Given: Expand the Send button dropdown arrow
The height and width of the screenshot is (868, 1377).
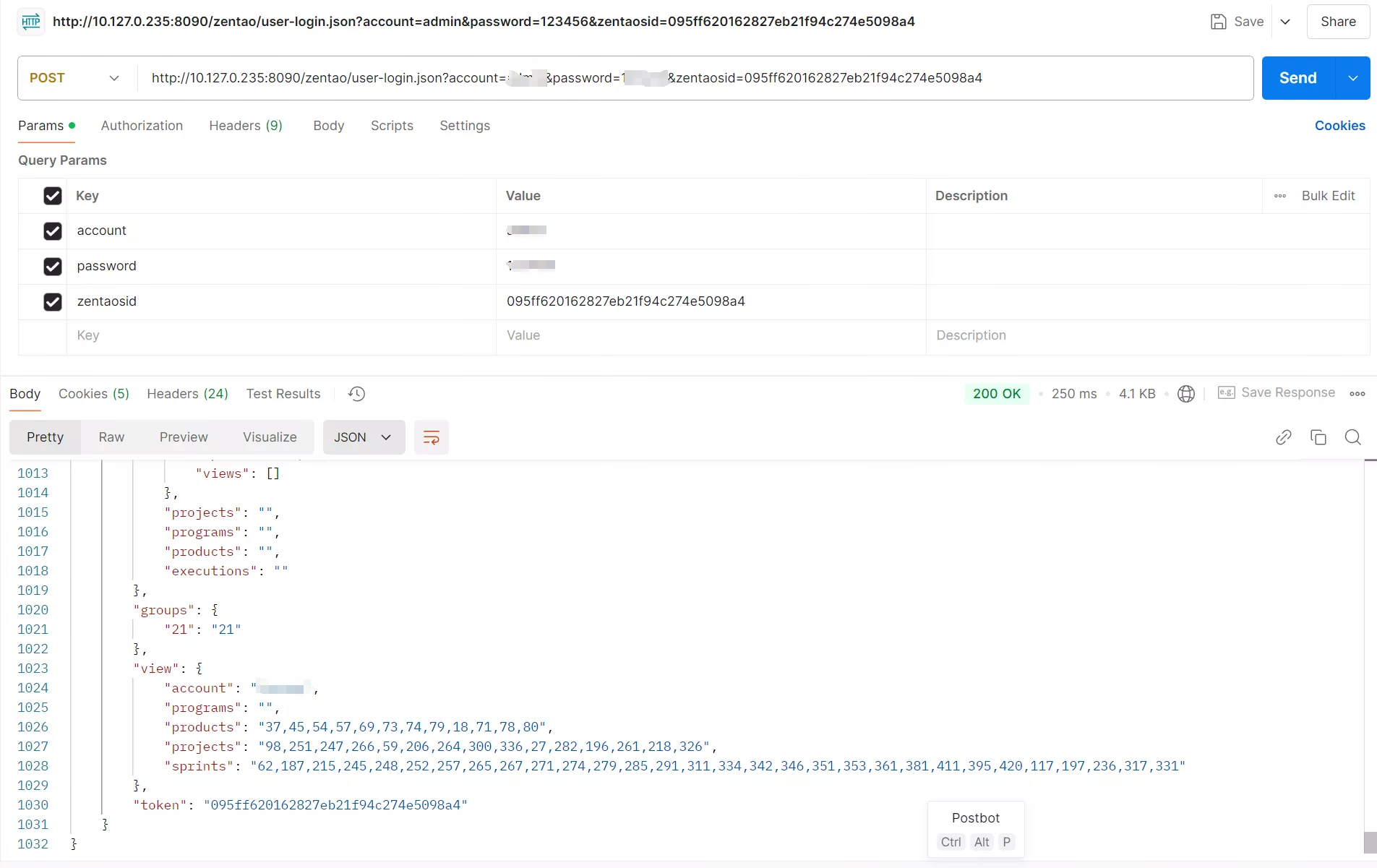Looking at the screenshot, I should pyautogui.click(x=1353, y=78).
